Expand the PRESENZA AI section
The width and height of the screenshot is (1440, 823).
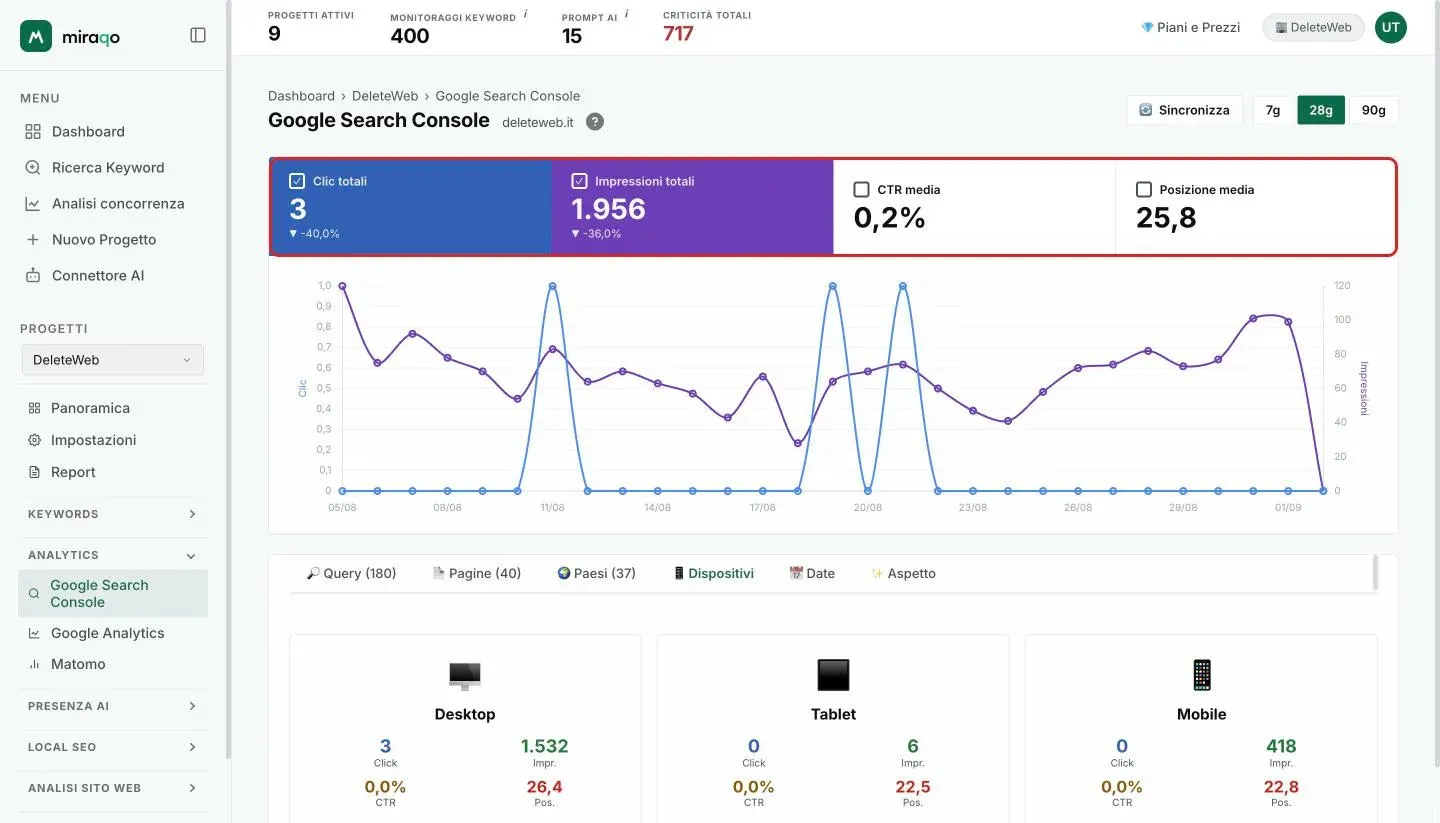tap(112, 706)
